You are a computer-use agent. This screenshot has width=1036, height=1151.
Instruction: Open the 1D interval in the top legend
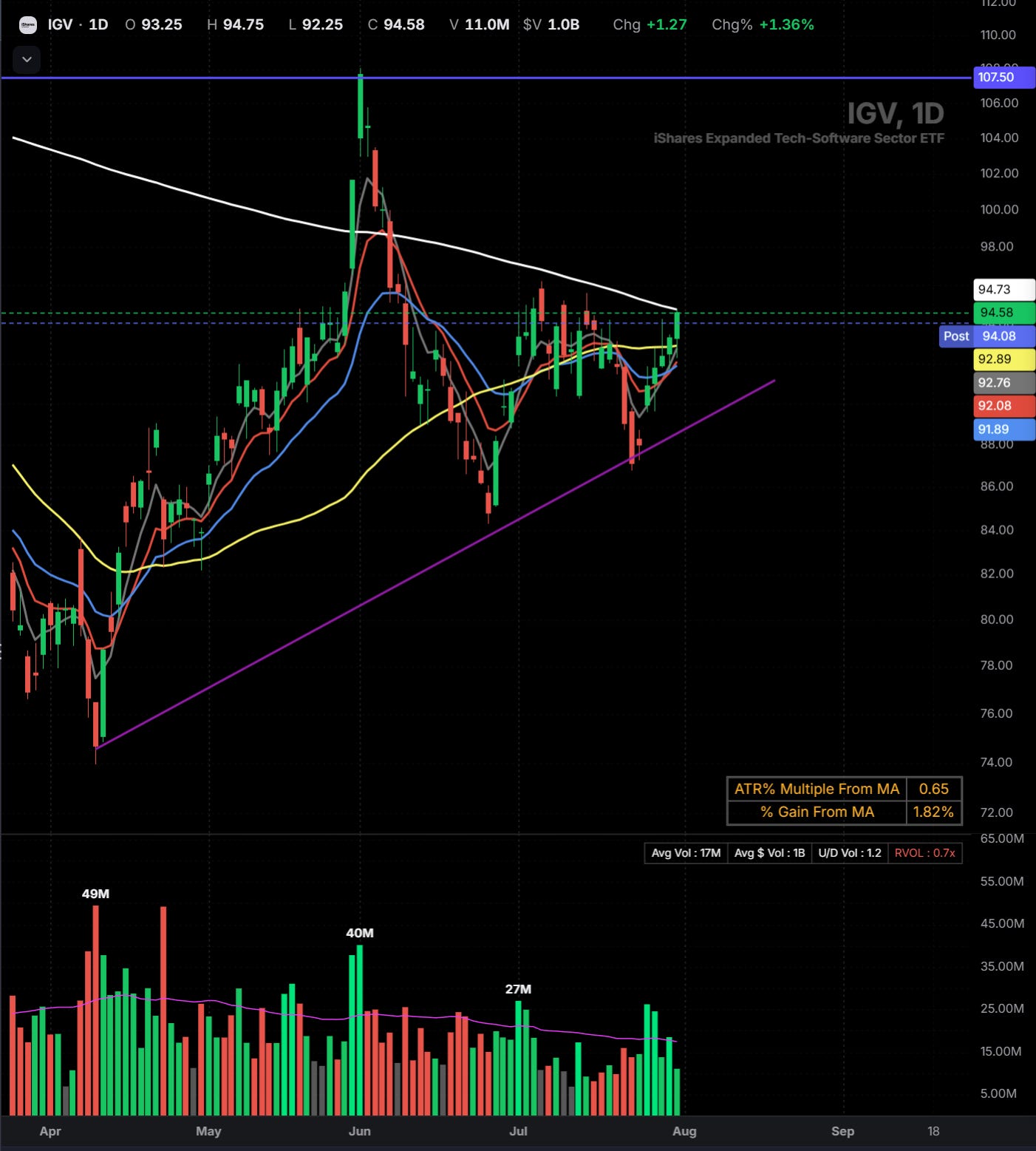click(98, 24)
